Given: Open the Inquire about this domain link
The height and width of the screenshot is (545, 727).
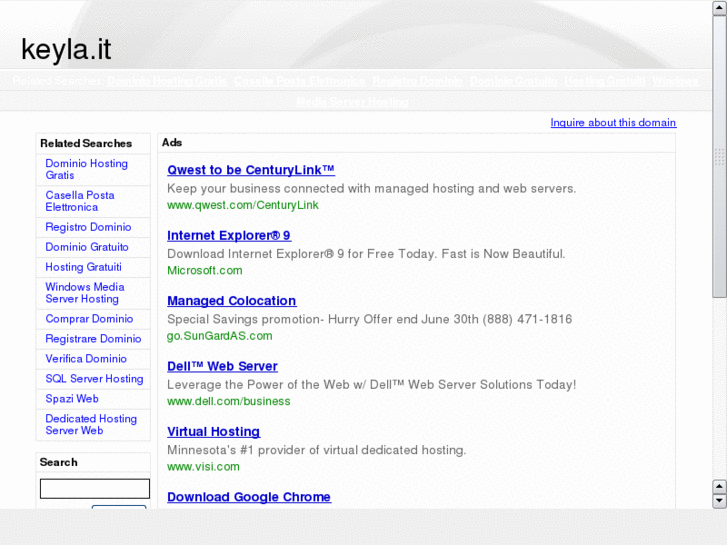Looking at the screenshot, I should pos(613,122).
